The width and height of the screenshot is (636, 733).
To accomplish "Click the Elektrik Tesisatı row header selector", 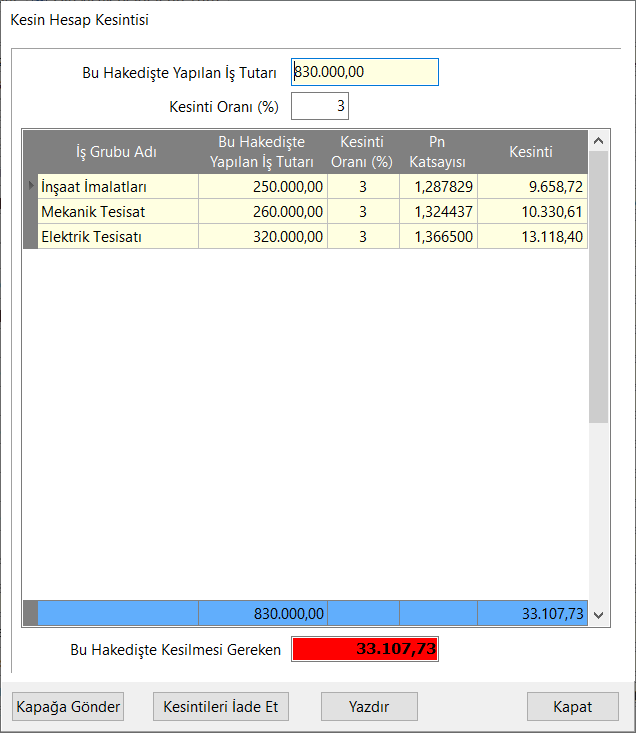I will [x=30, y=236].
